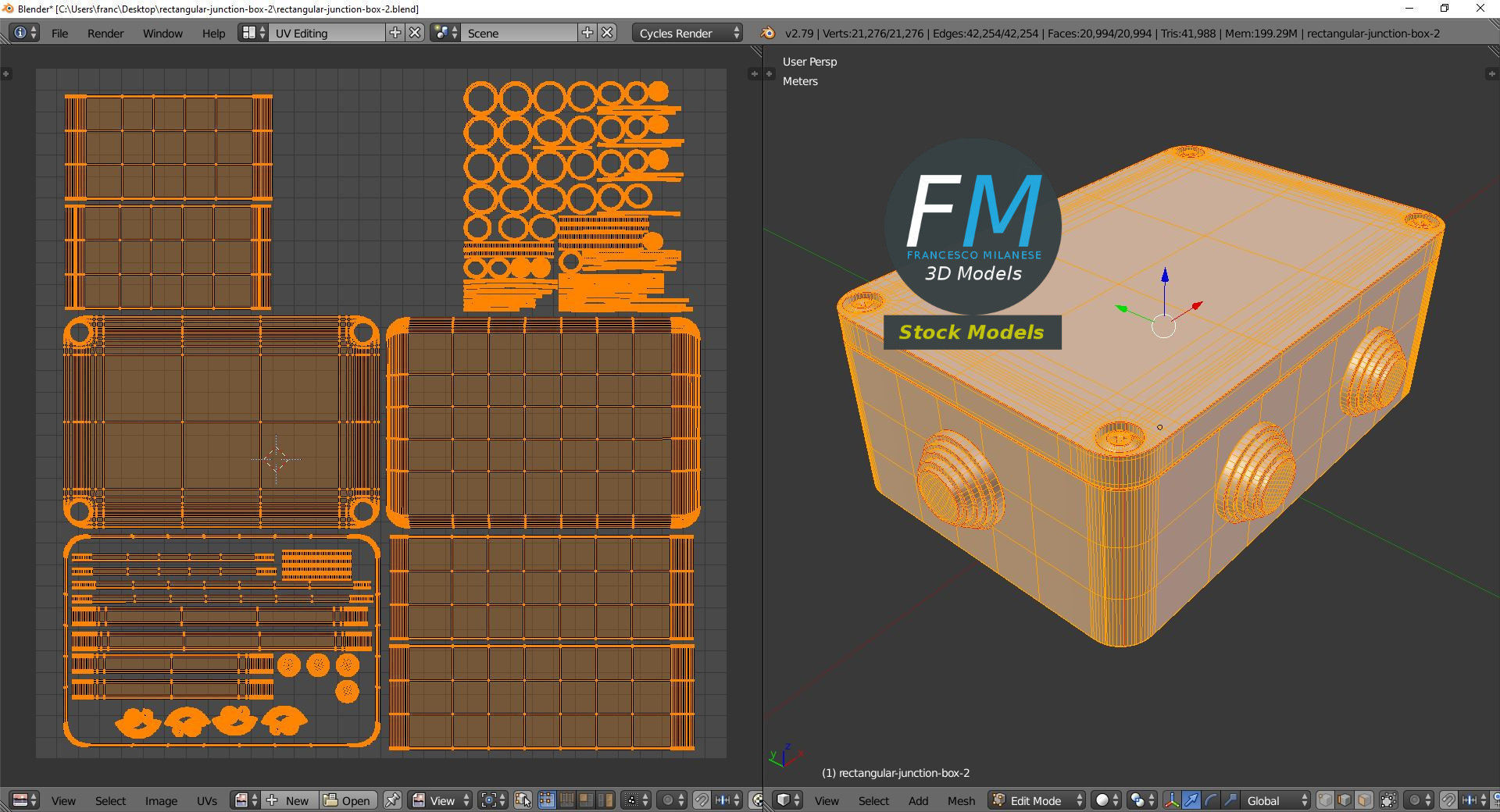Toggle limit selection to visible
This screenshot has width=1500, height=812.
1388,800
